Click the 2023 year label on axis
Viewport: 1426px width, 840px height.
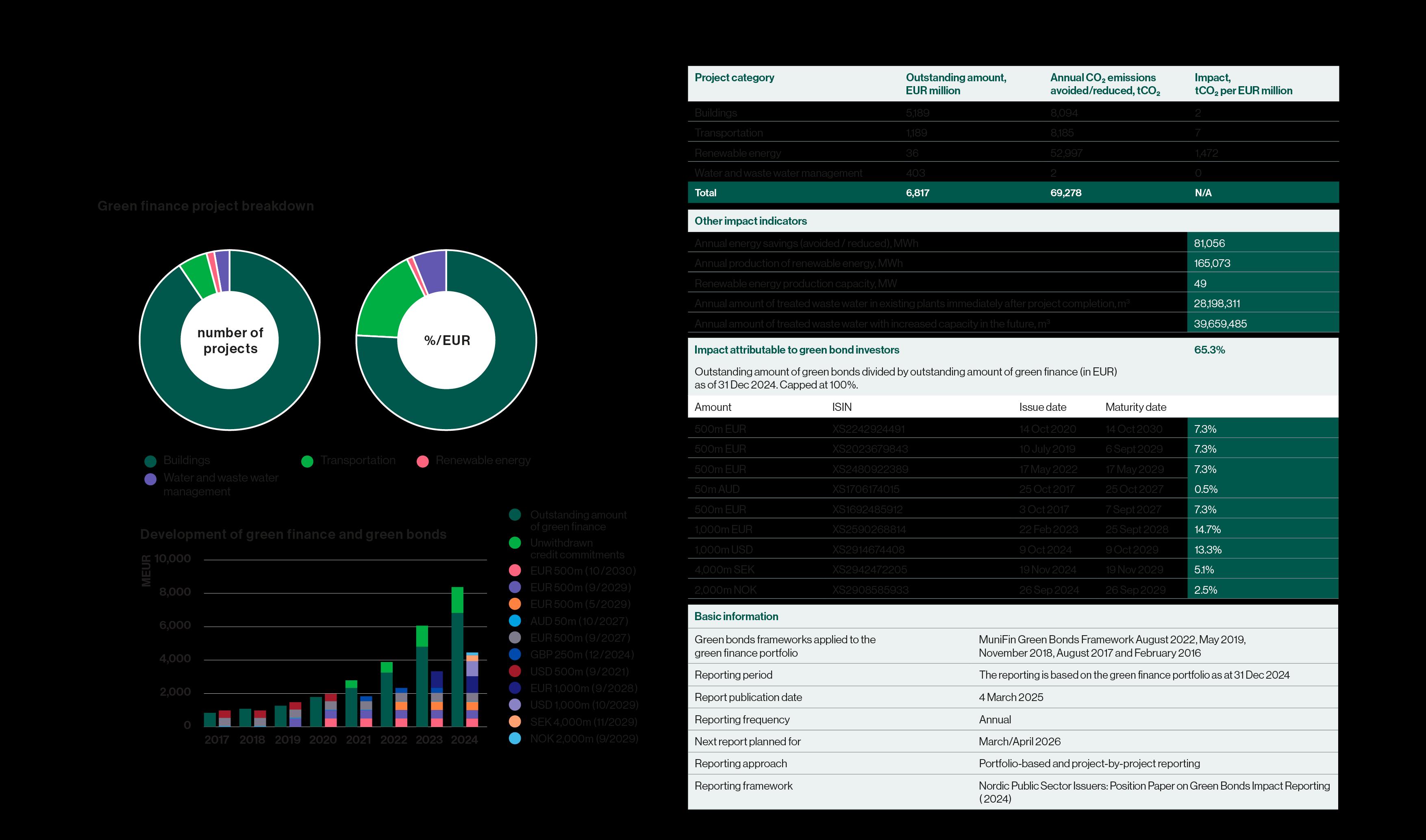pyautogui.click(x=428, y=740)
